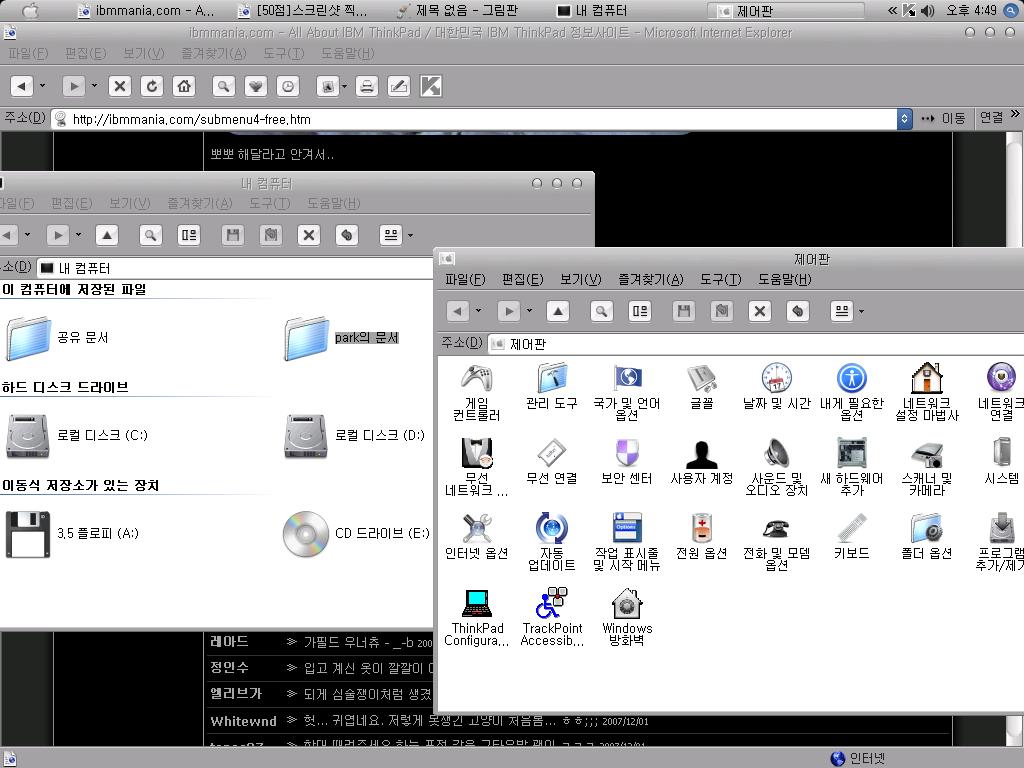Open the CD 드라이브 (E:) icon
The width and height of the screenshot is (1024, 768).
click(x=306, y=534)
